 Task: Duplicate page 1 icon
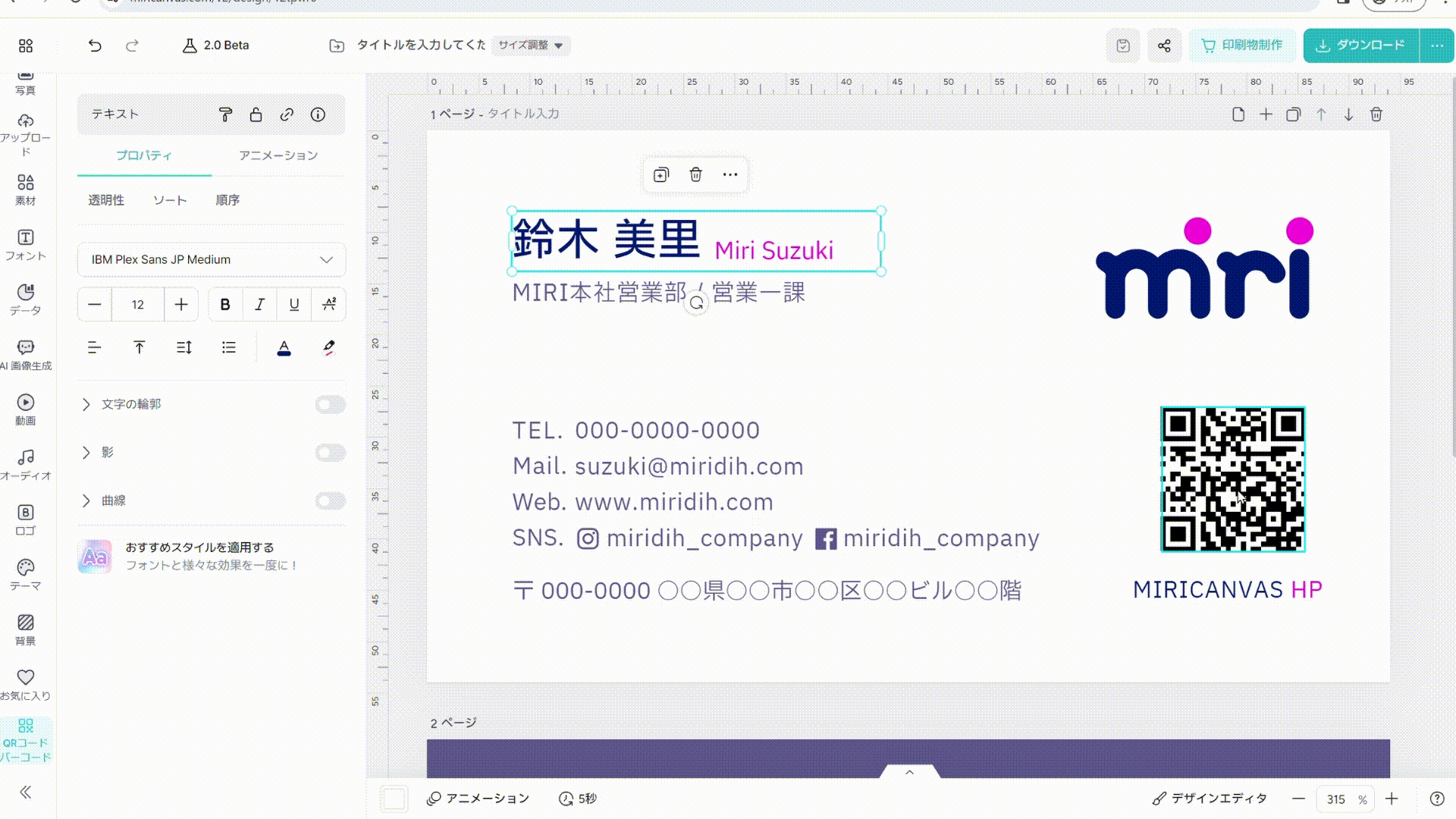pos(1293,115)
